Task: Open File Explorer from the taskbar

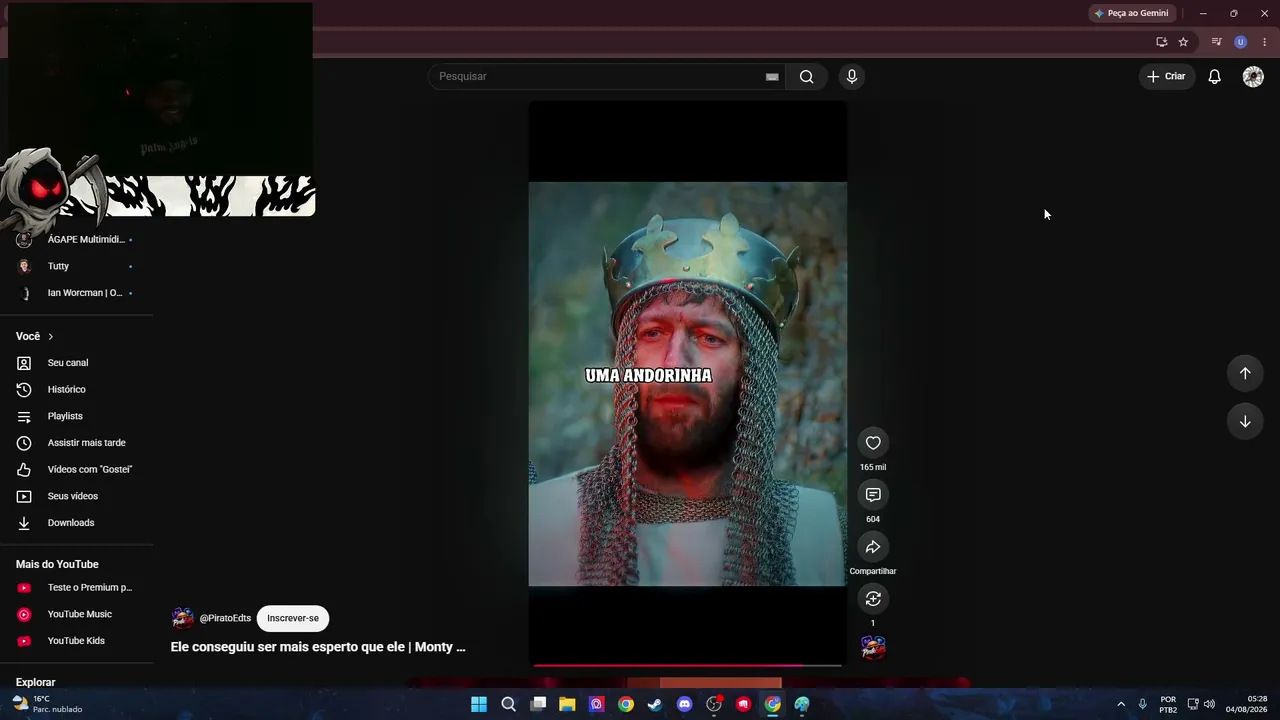Action: click(567, 704)
